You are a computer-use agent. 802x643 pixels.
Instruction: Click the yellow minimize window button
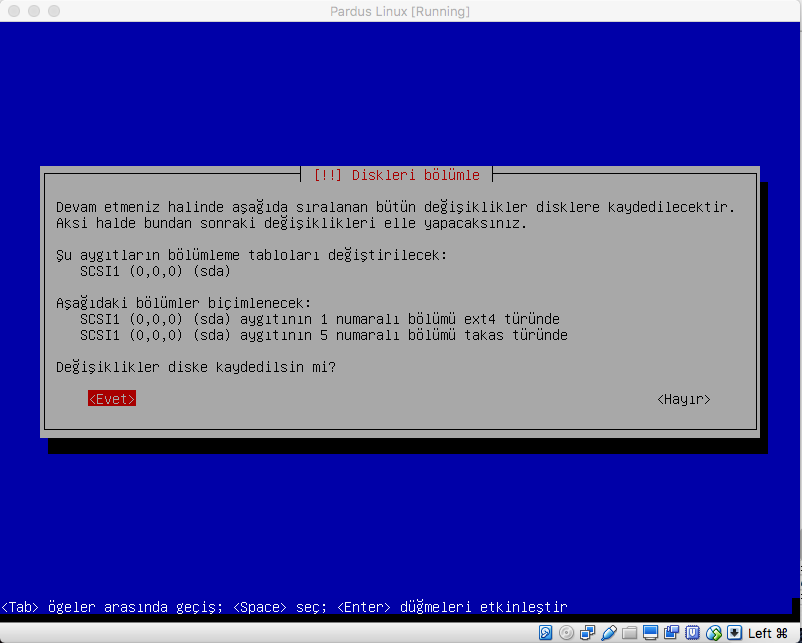[x=33, y=11]
